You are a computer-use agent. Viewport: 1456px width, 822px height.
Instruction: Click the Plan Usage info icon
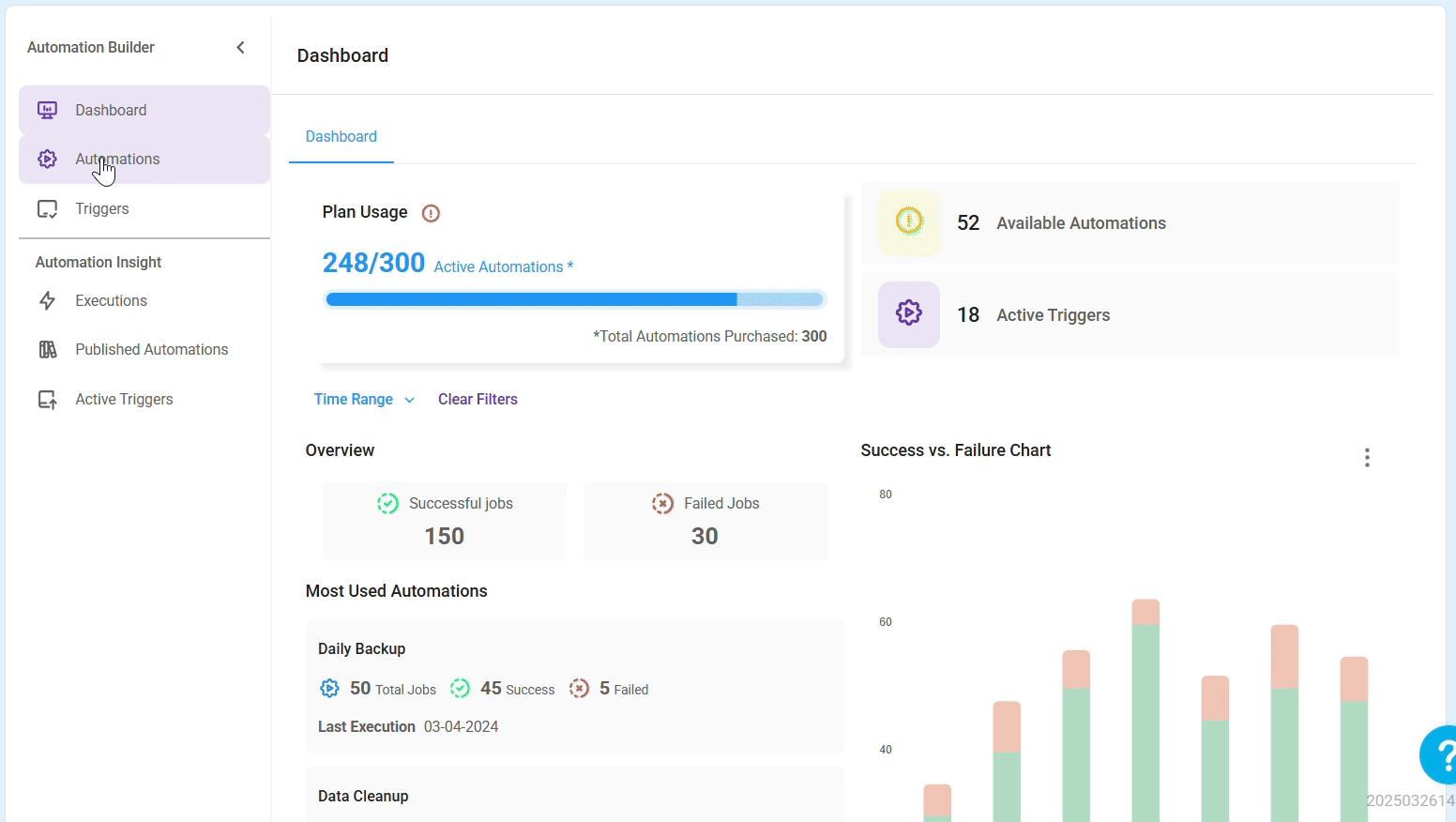[431, 213]
